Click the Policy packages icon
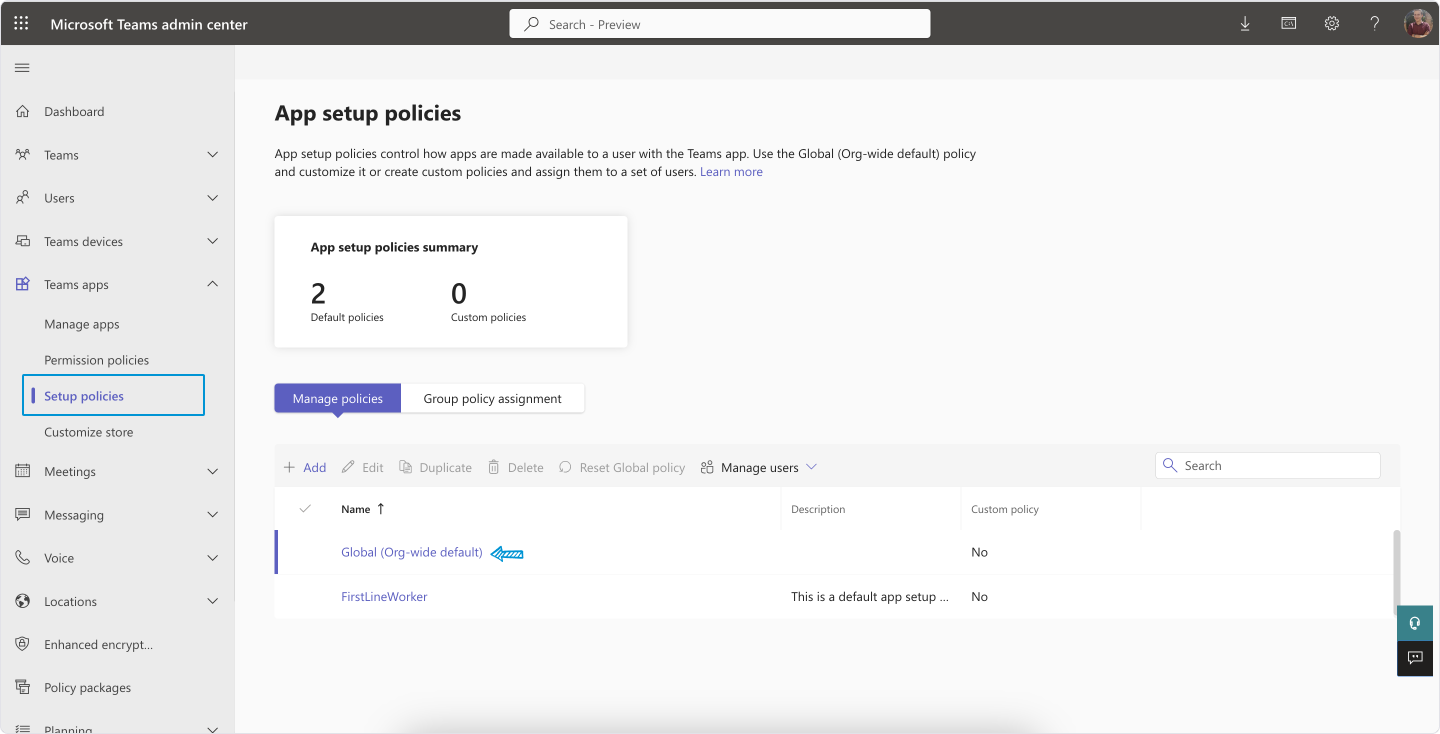1440x734 pixels. pyautogui.click(x=23, y=687)
